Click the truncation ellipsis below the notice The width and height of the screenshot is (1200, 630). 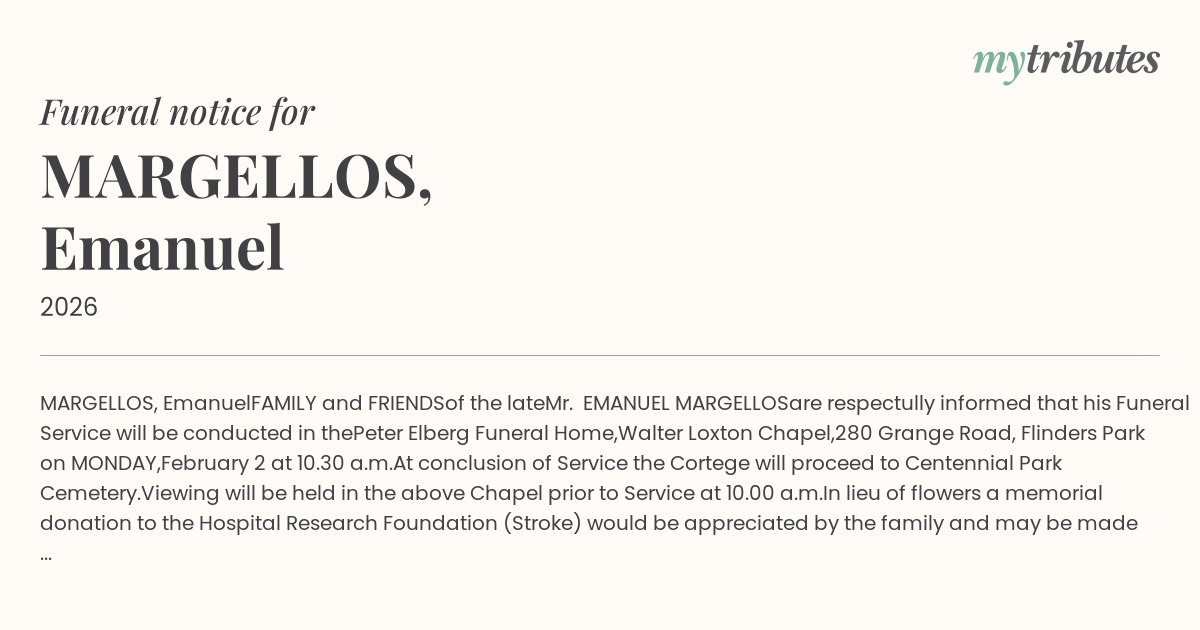pos(46,554)
